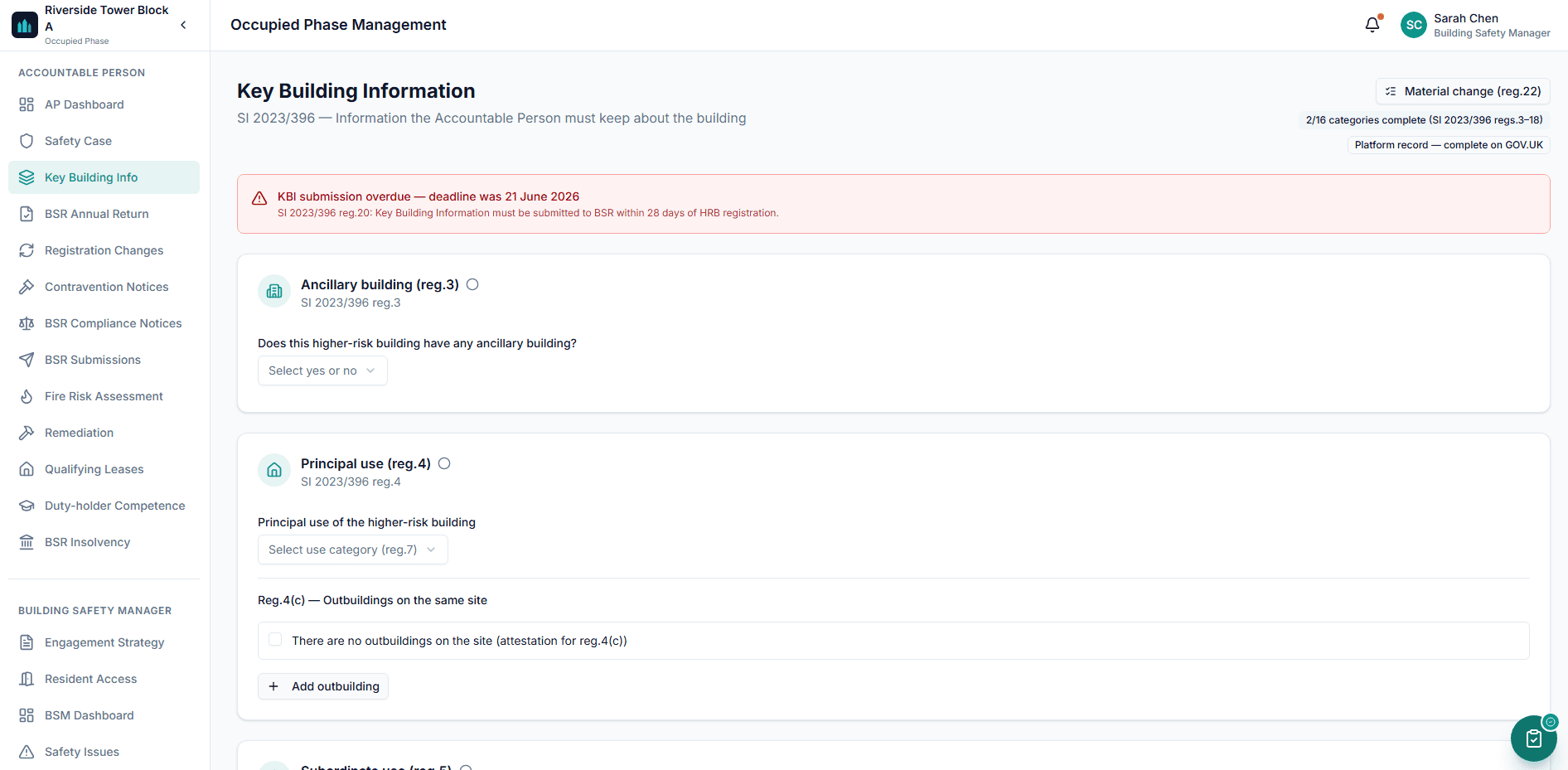Open the floating clipboard checklist button

point(1533,738)
